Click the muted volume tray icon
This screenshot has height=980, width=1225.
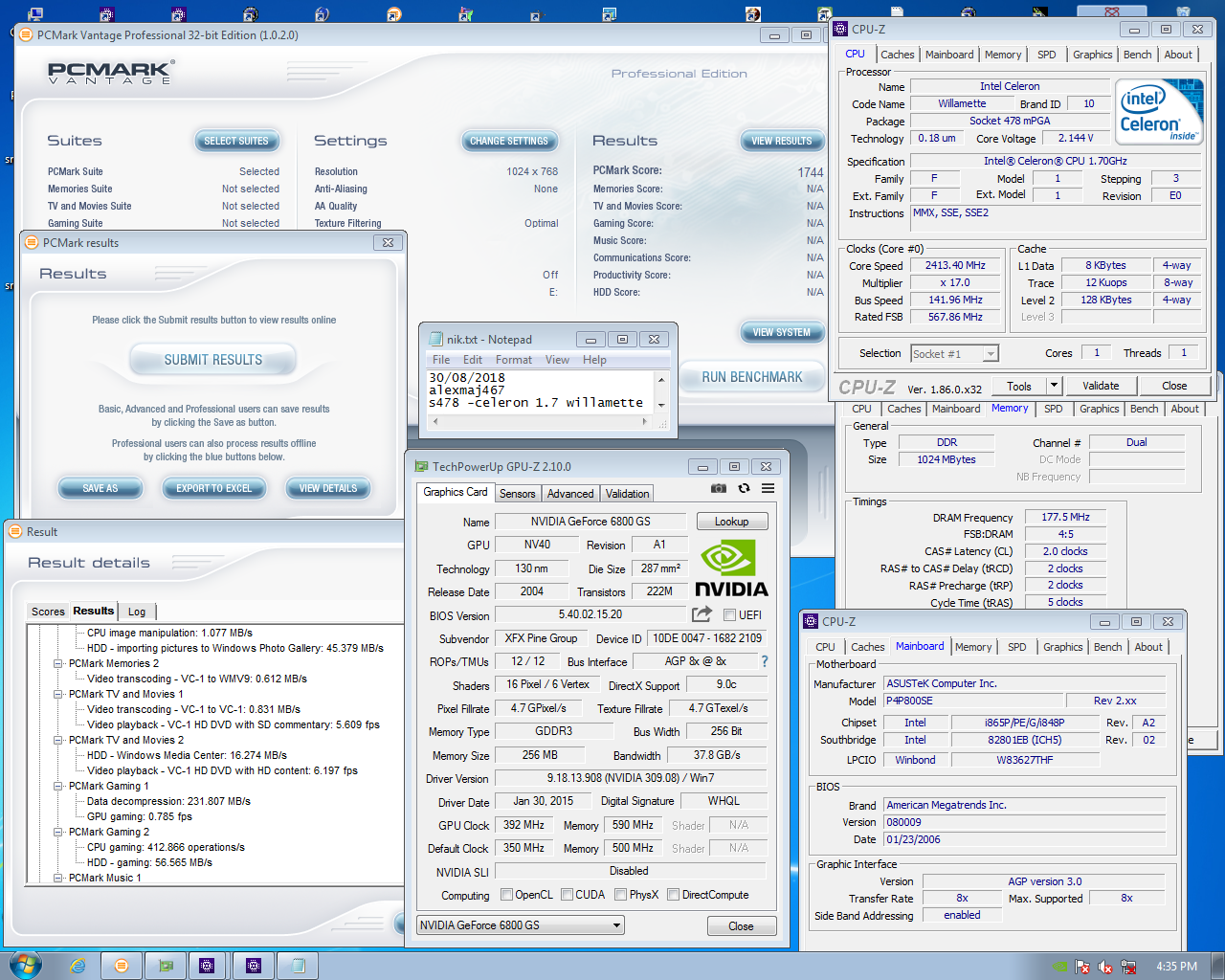(x=1105, y=967)
